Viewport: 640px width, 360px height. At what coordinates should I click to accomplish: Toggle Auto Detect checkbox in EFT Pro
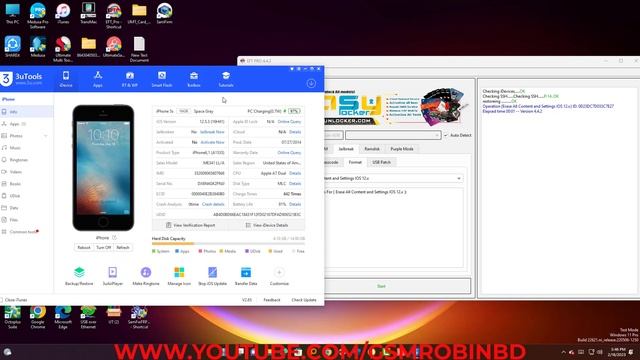tap(446, 135)
